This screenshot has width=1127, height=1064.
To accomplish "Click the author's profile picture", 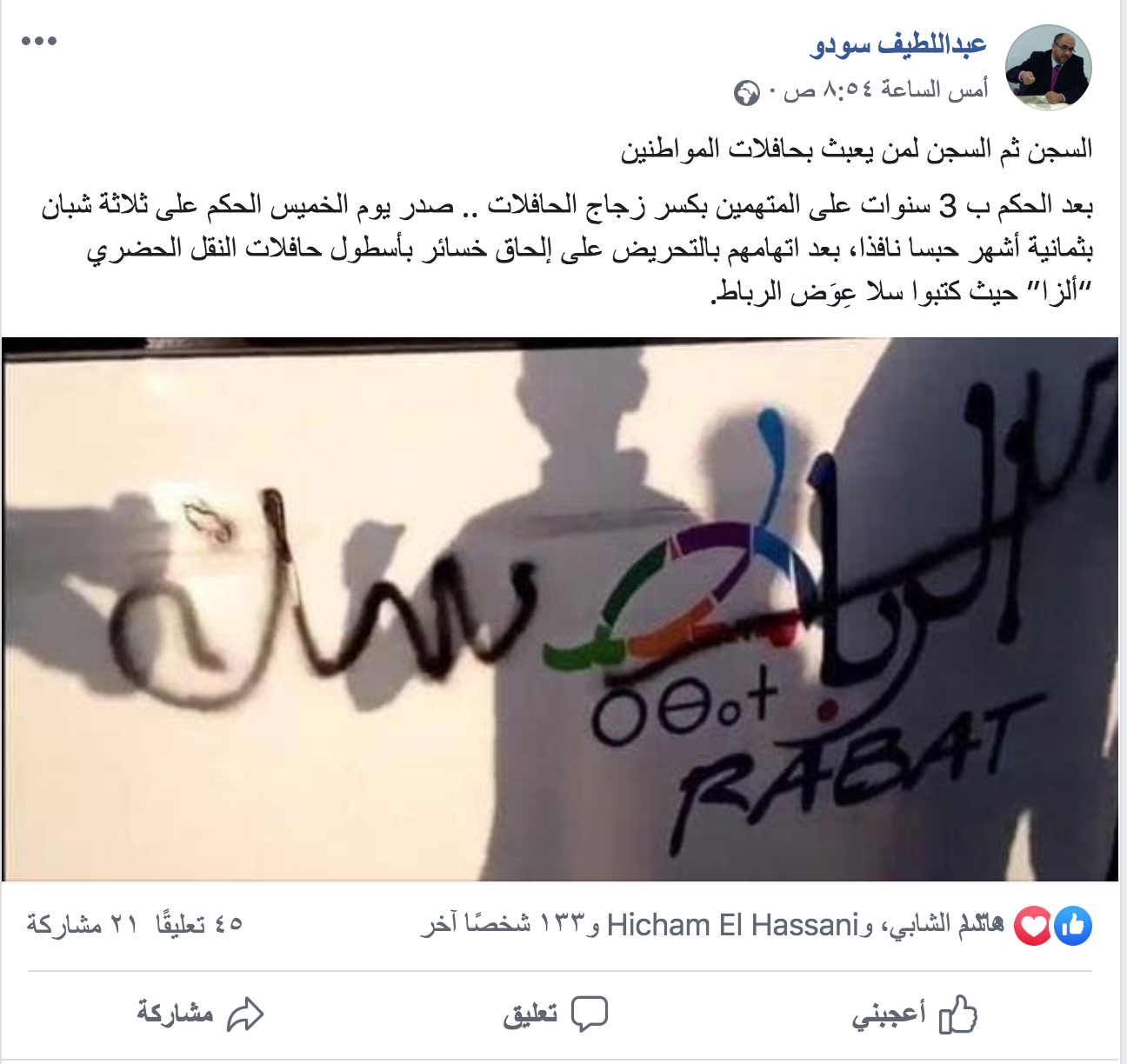I will pos(1048,68).
